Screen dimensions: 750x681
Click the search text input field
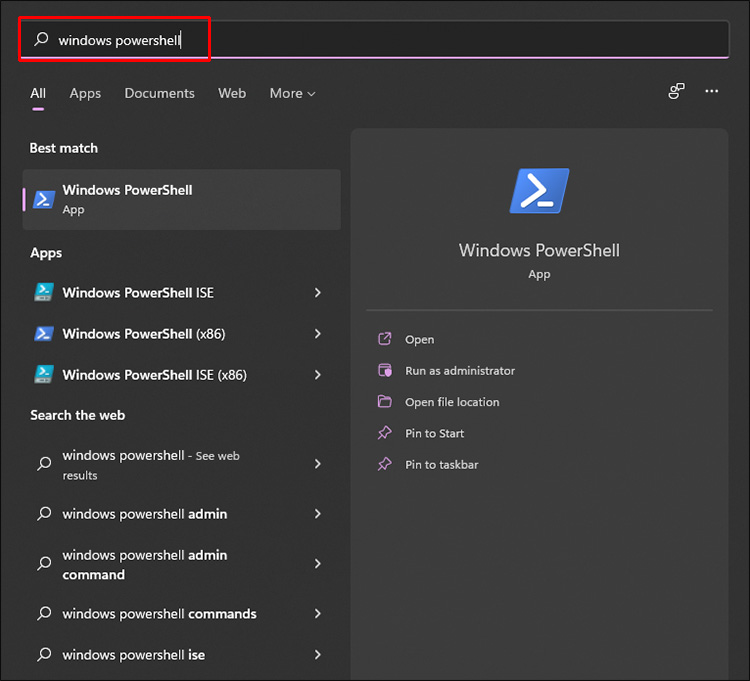[x=400, y=40]
